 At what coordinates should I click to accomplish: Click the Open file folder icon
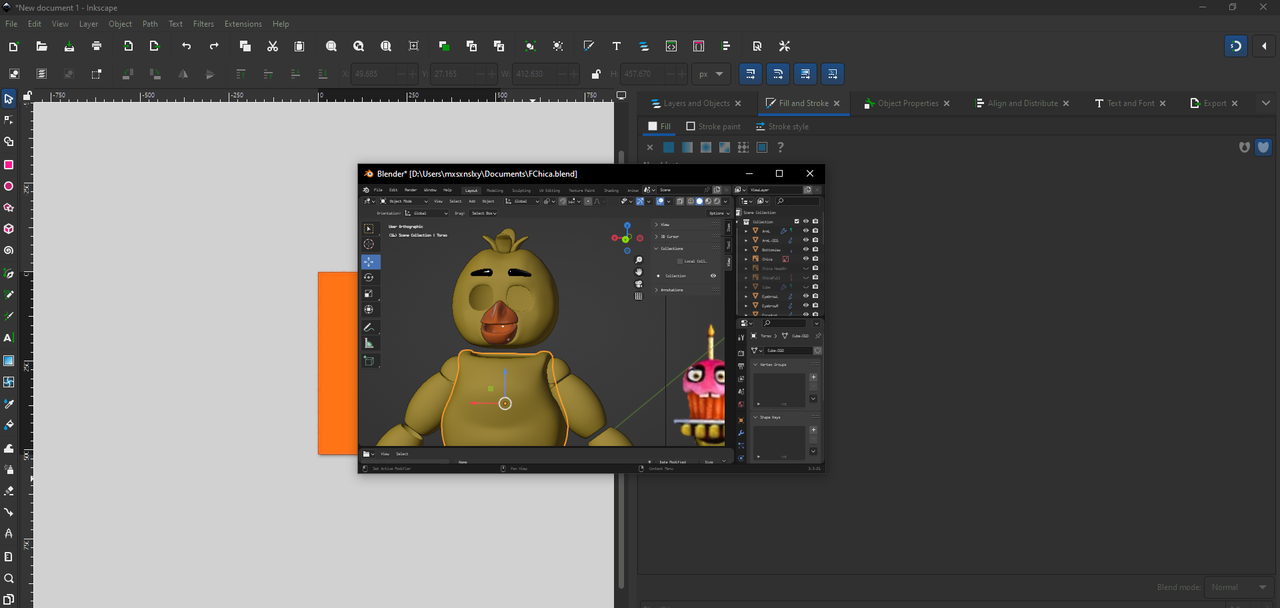[41, 46]
